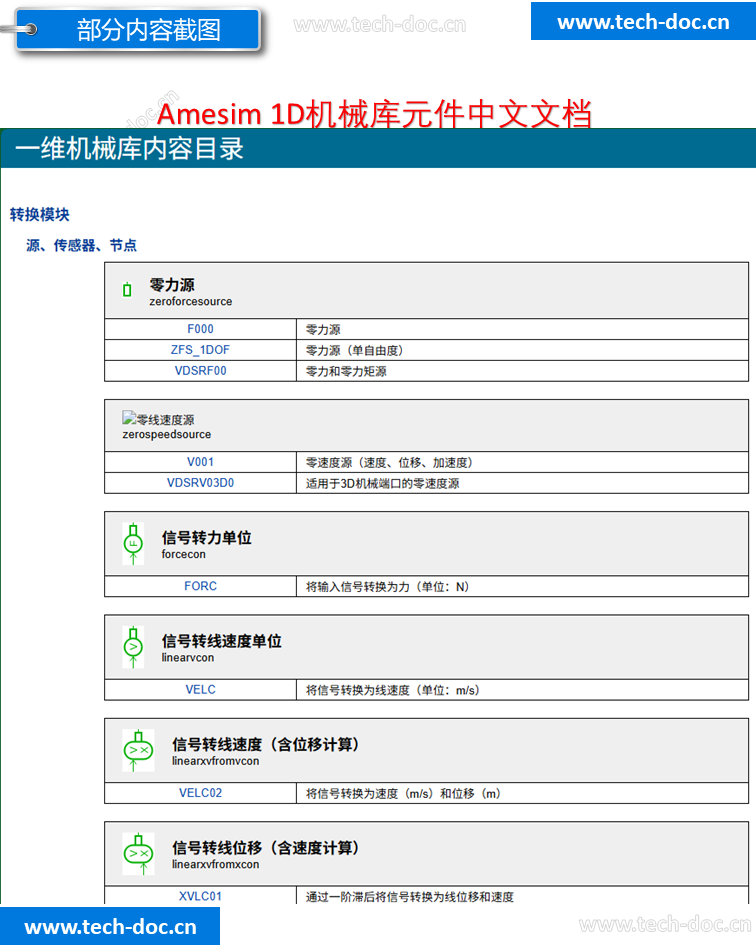Click the linearvcon name text
The image size is (756, 945).
[187, 658]
